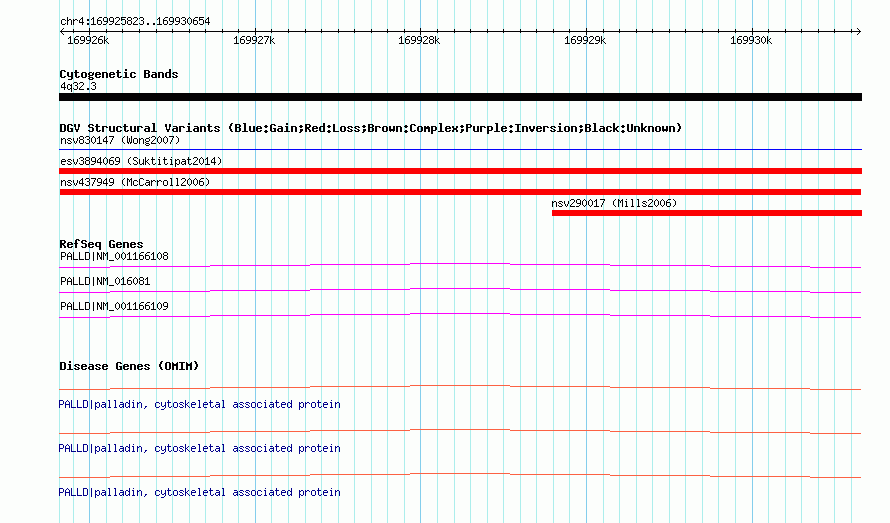The image size is (890, 523).
Task: Open the nsv290017 (Mills2006) variant label
Action: point(614,203)
